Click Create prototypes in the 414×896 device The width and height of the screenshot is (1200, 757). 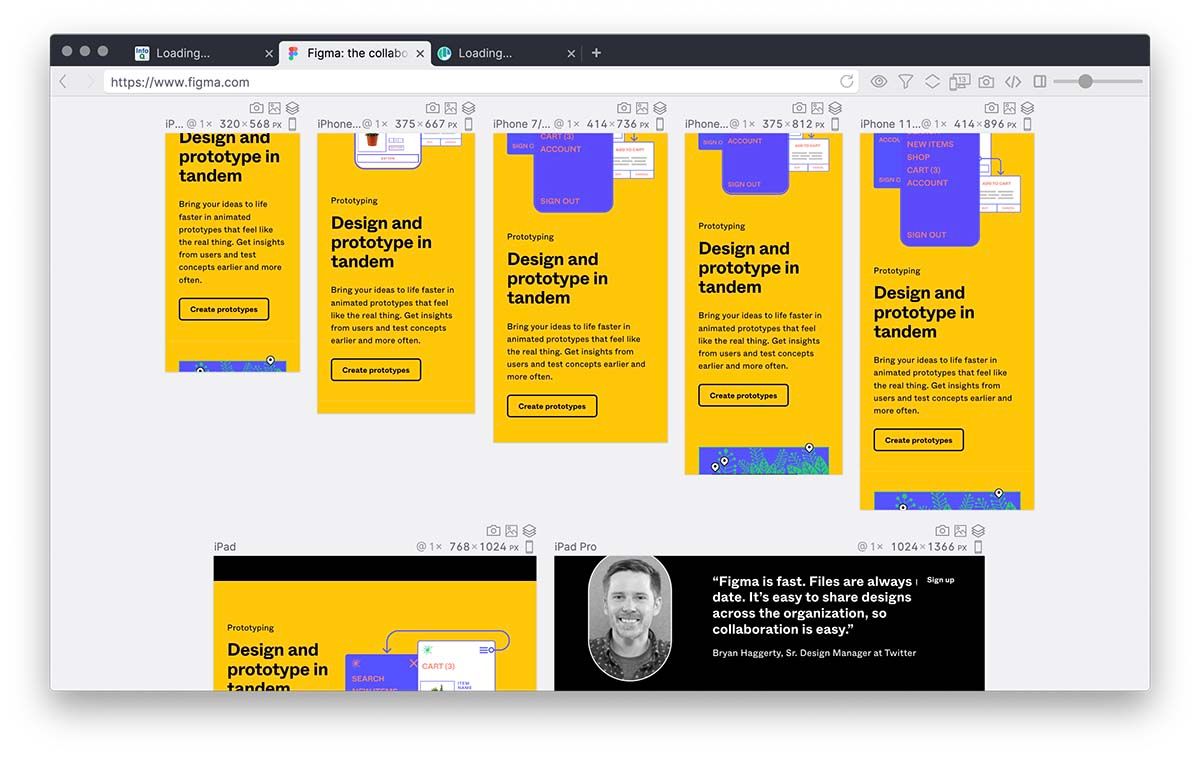[919, 440]
